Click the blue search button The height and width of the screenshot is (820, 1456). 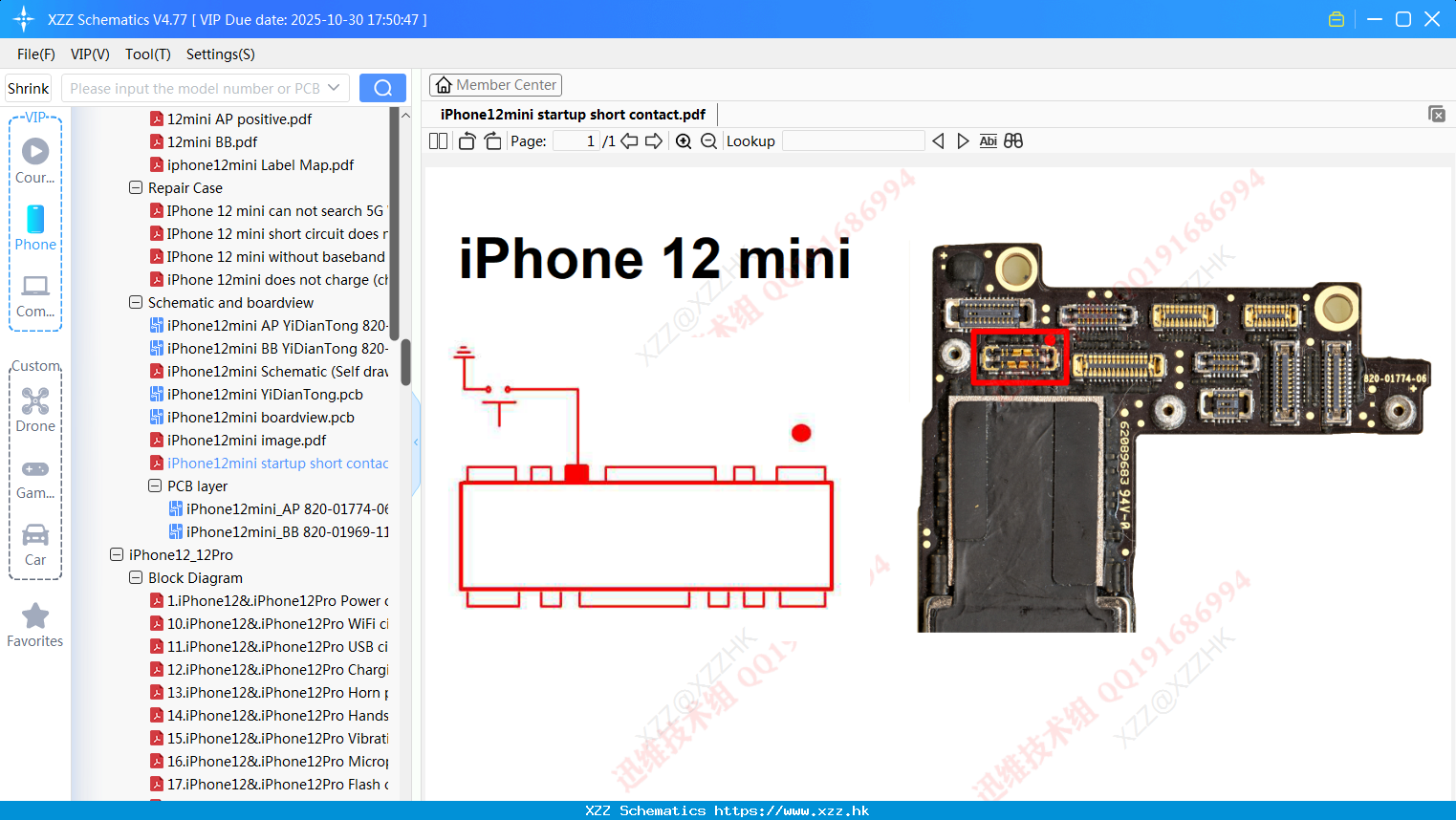pos(382,88)
